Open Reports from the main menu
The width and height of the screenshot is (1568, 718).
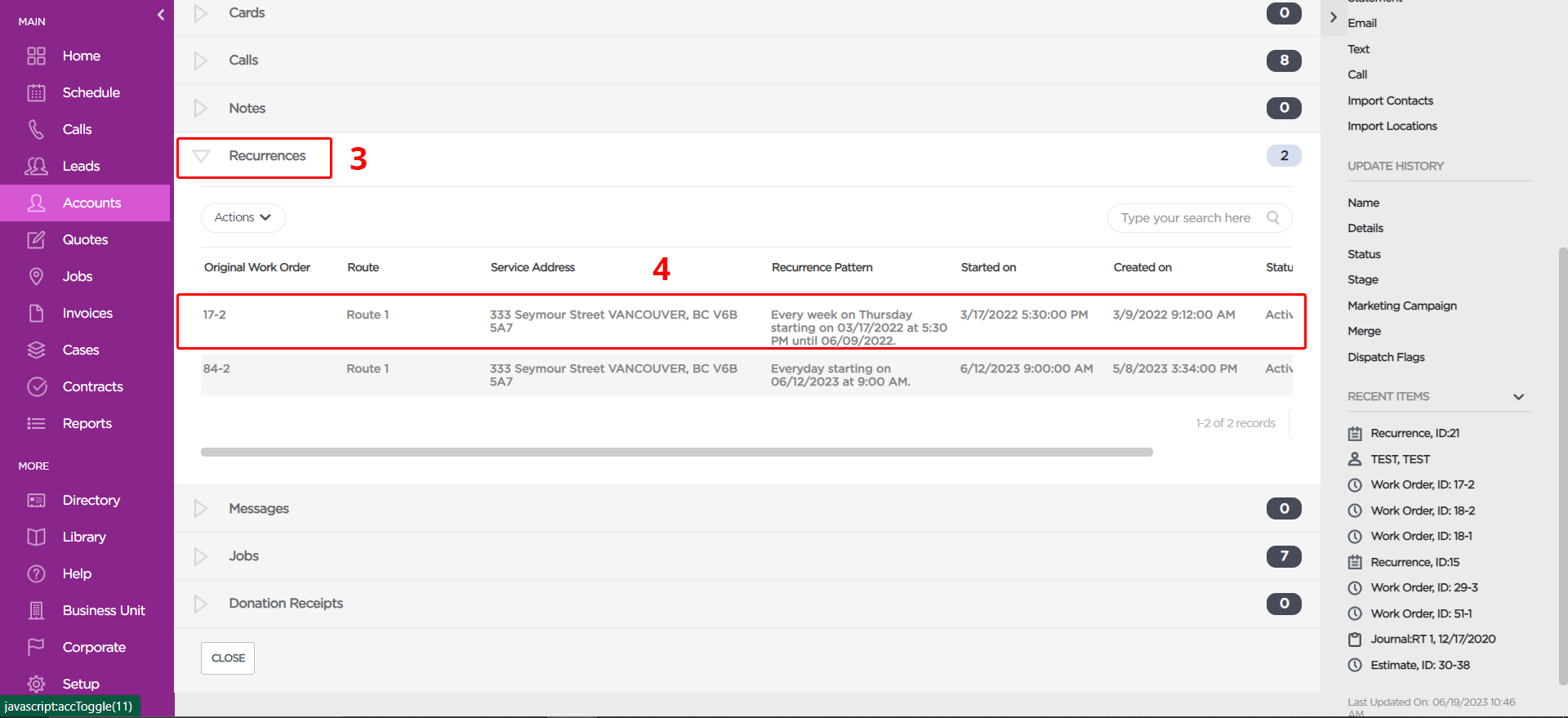pyautogui.click(x=87, y=423)
